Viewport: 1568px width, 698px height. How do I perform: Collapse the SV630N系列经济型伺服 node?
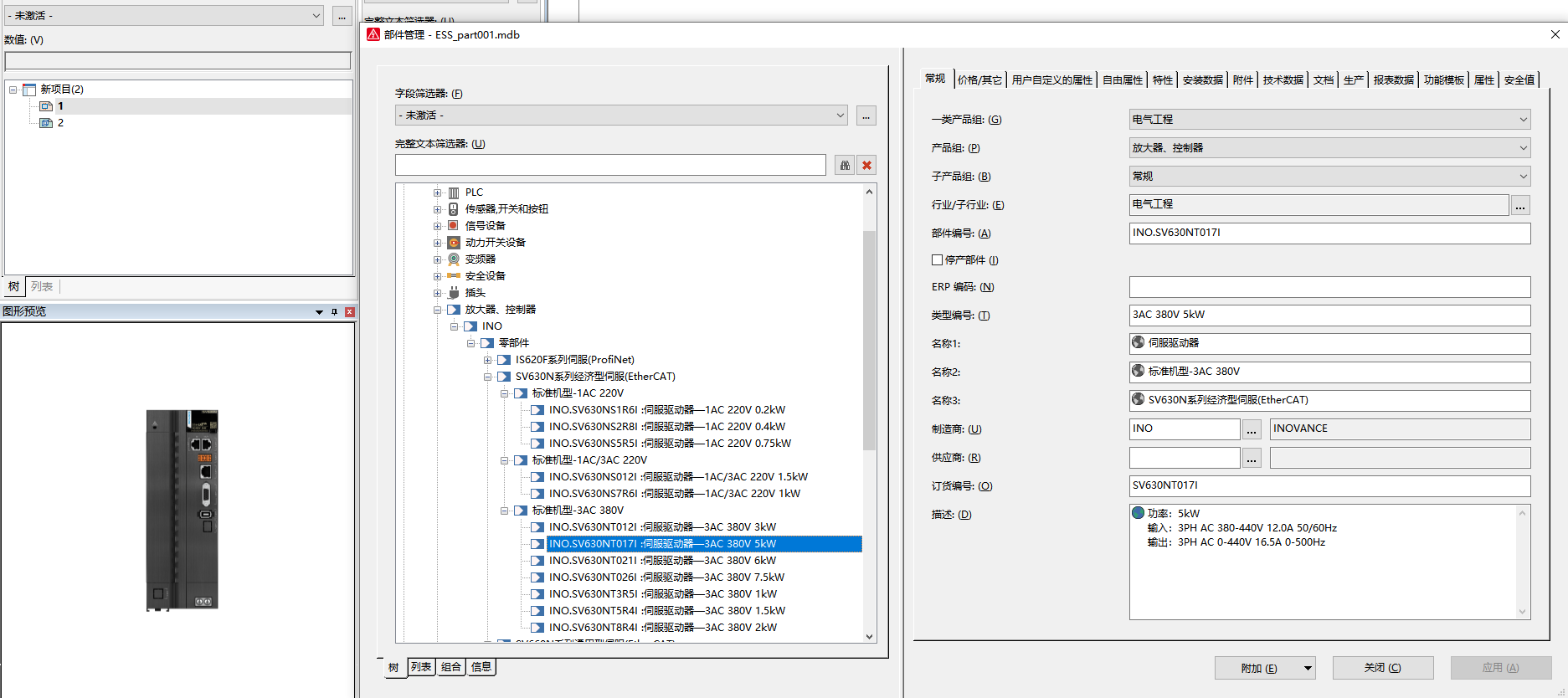[487, 377]
